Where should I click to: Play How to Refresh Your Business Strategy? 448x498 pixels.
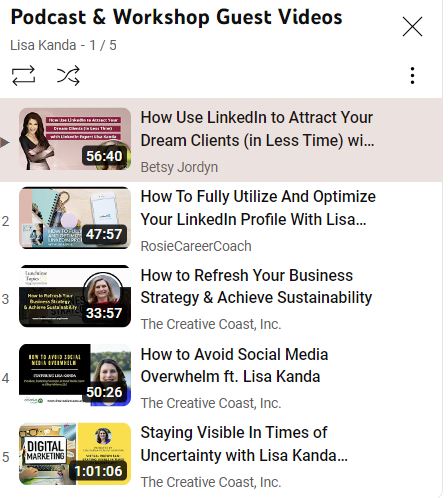(x=256, y=286)
